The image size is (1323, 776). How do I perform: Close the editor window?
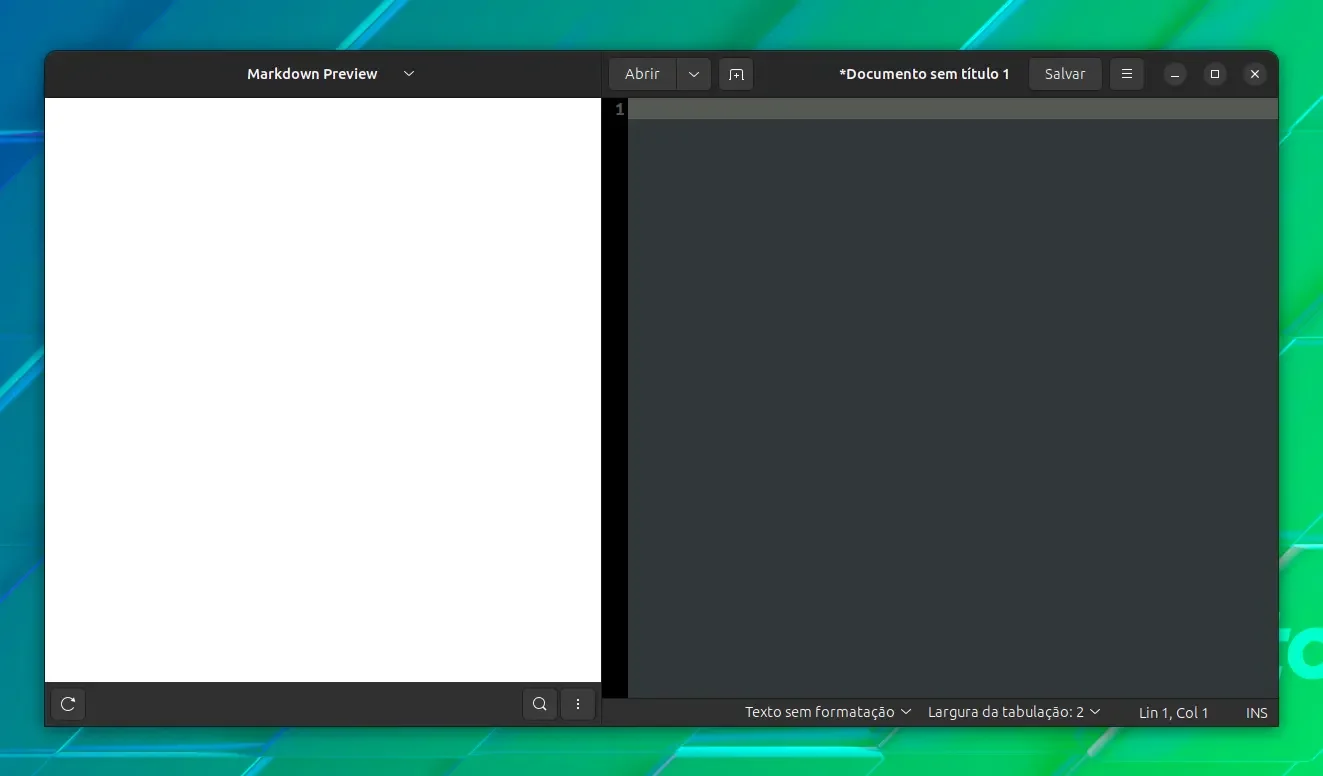pos(1255,74)
